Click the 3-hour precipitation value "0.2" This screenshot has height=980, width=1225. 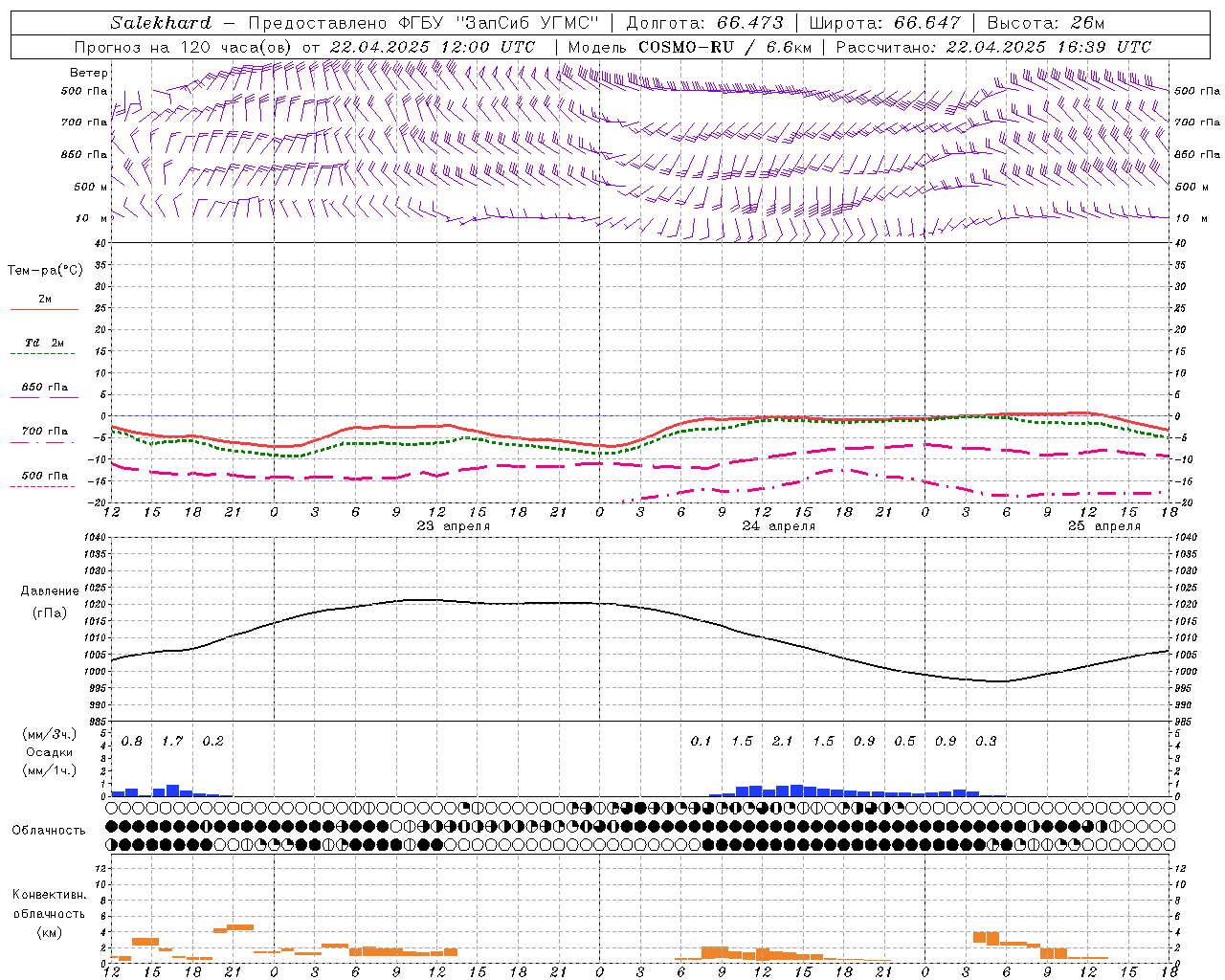(x=212, y=742)
